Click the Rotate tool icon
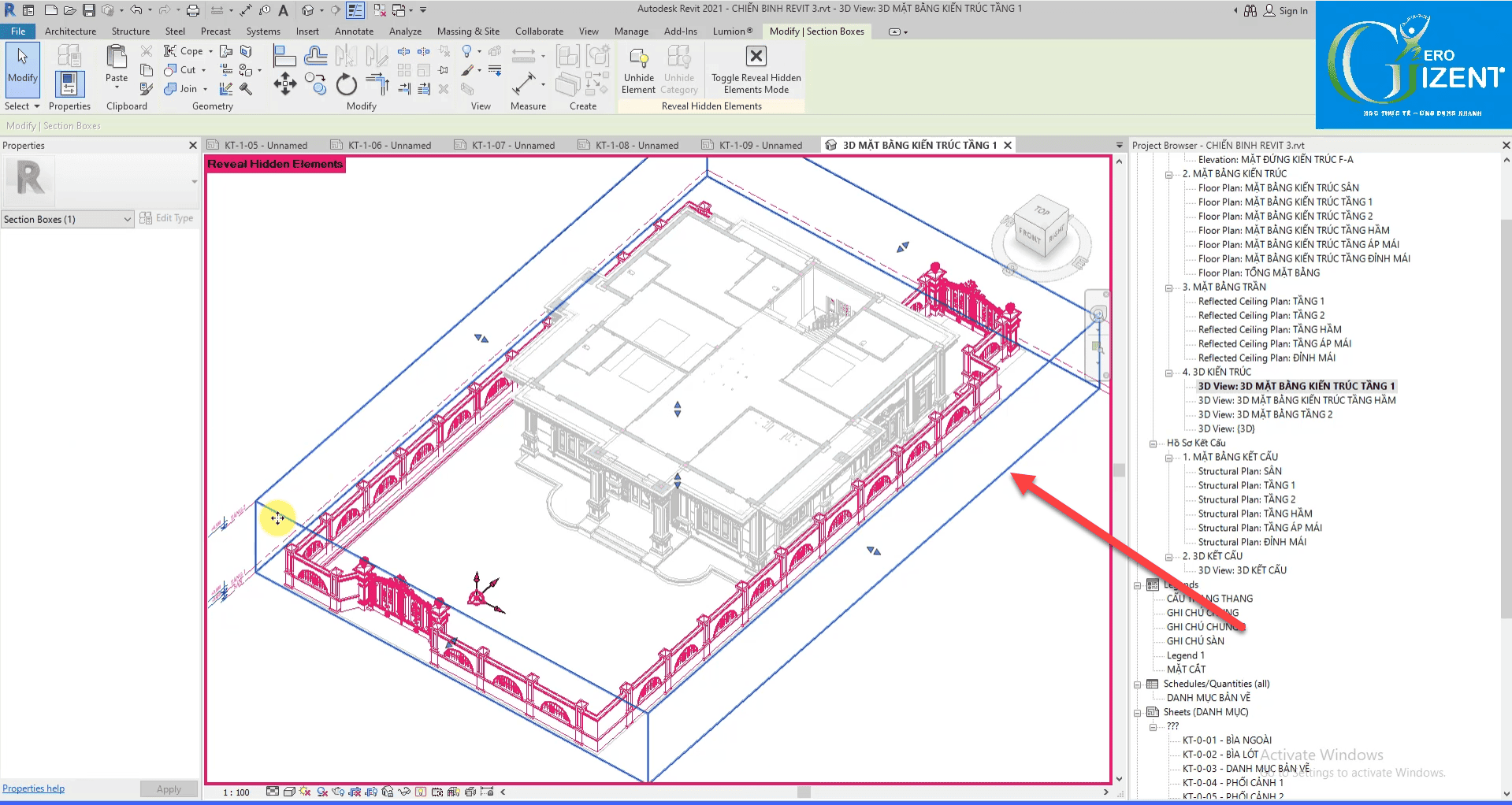The height and width of the screenshot is (805, 1512). click(346, 84)
